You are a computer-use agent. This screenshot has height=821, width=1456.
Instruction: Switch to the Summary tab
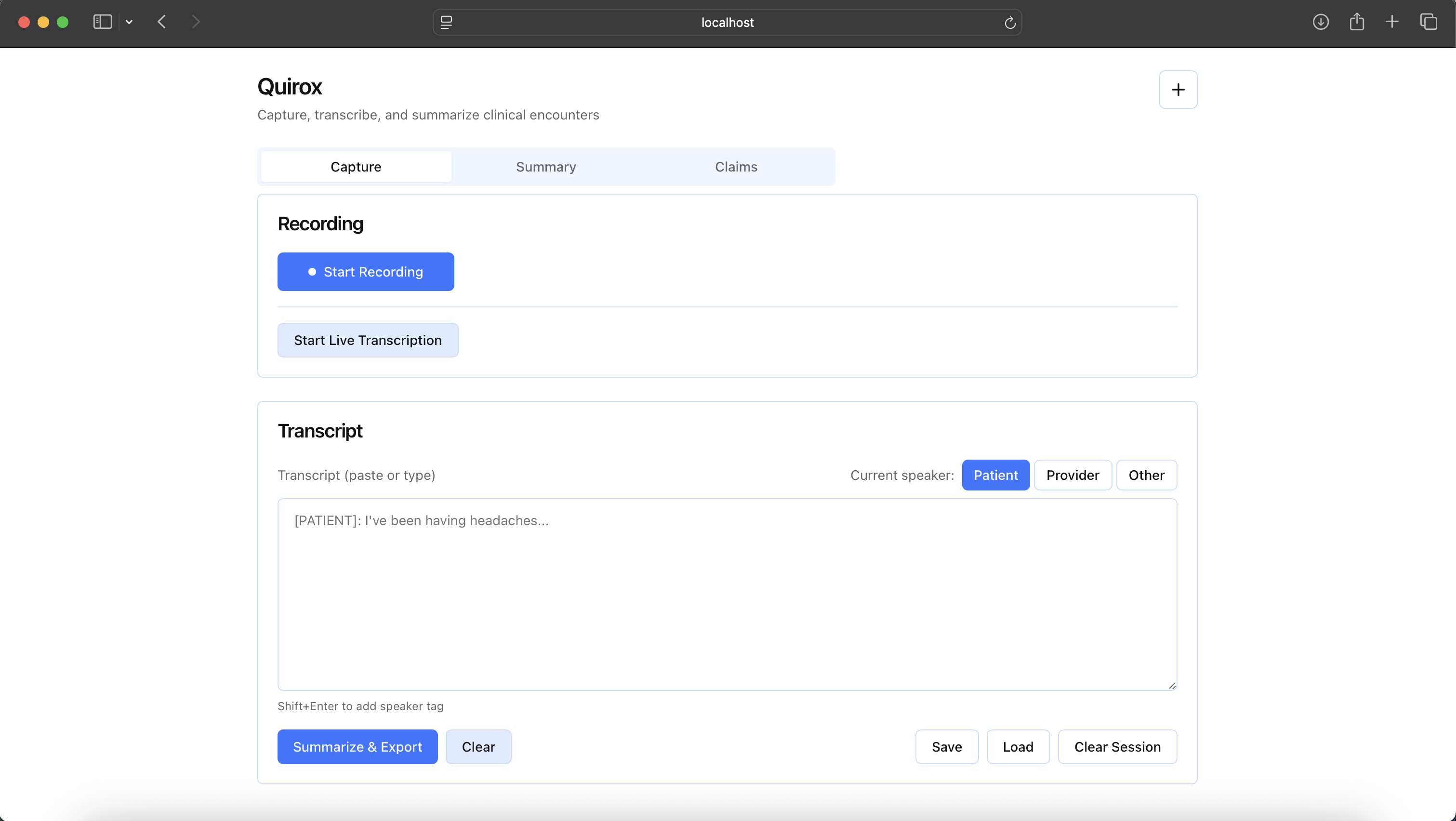click(x=545, y=167)
